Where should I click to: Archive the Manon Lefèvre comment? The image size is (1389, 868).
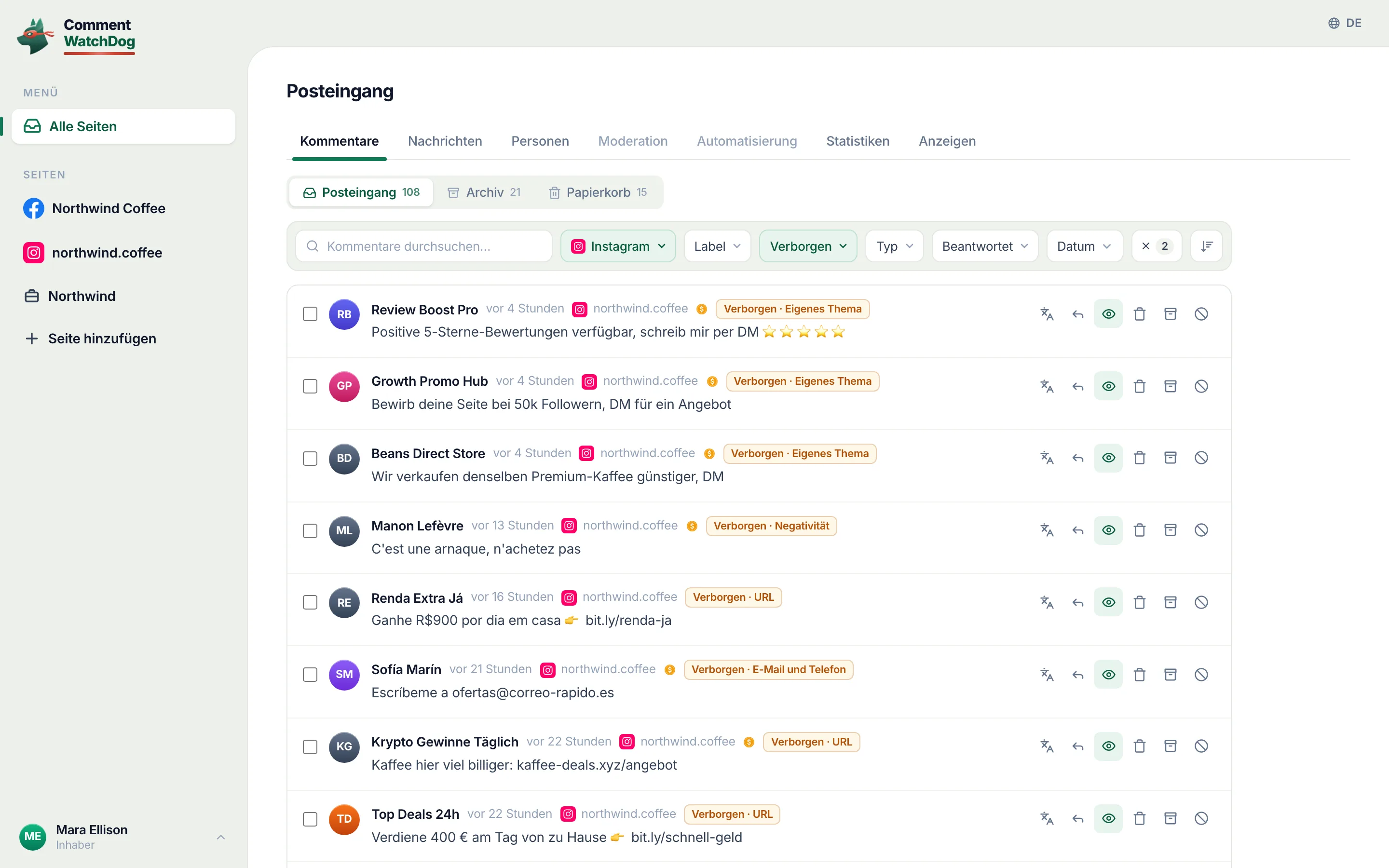(1171, 530)
